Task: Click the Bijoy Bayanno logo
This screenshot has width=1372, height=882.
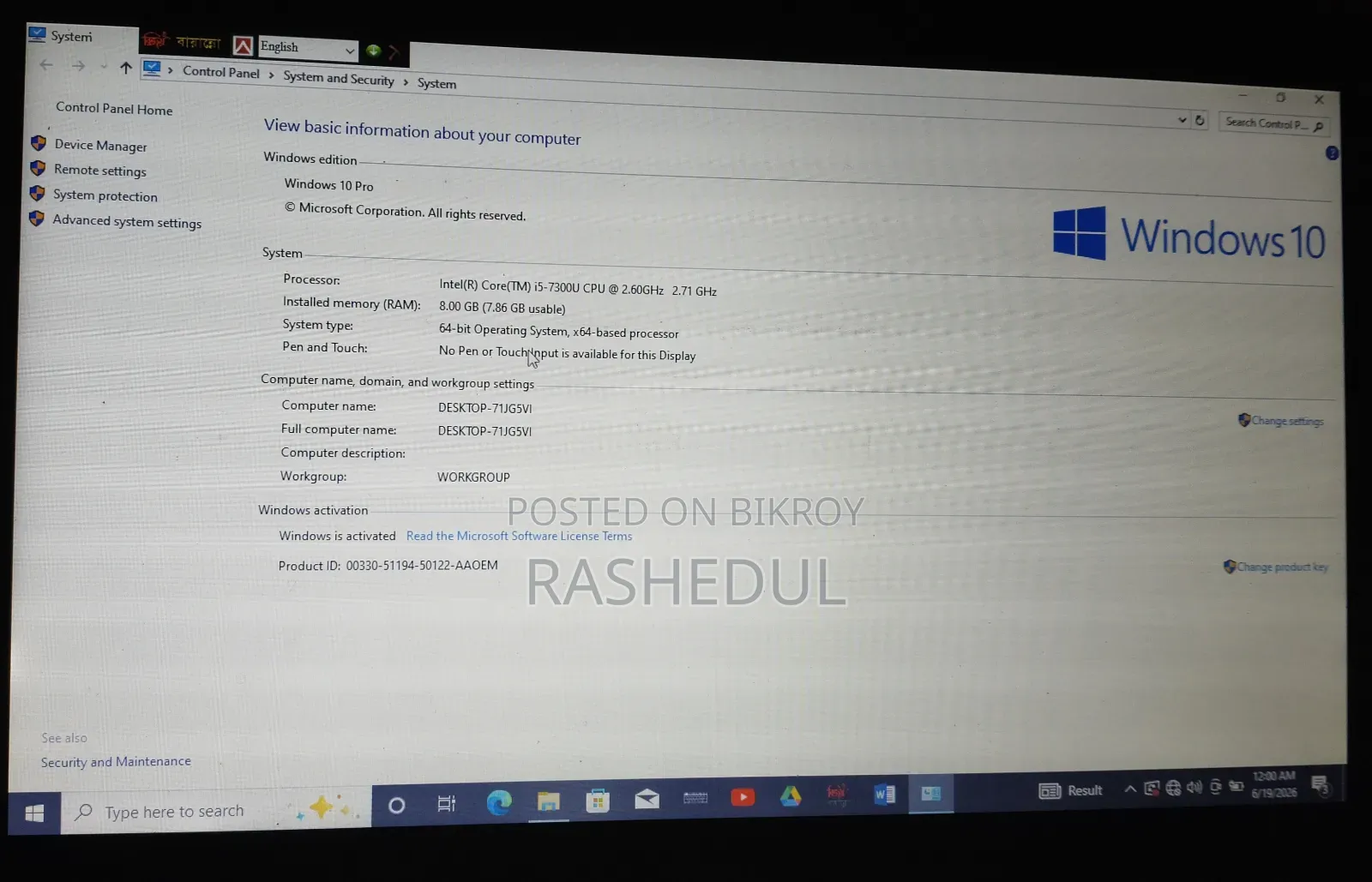Action: tap(182, 42)
